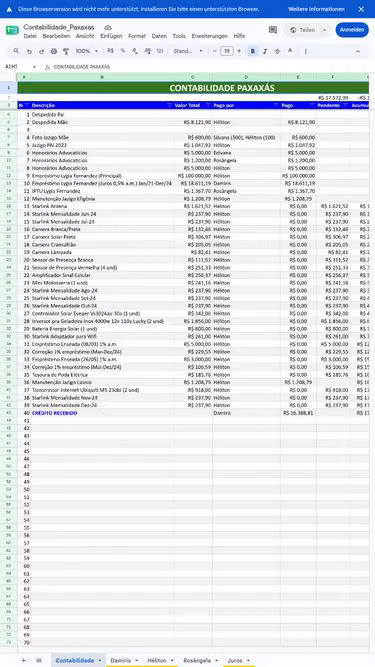The height and width of the screenshot is (667, 375).
Task: Toggle bold formatting
Action: coord(253,51)
